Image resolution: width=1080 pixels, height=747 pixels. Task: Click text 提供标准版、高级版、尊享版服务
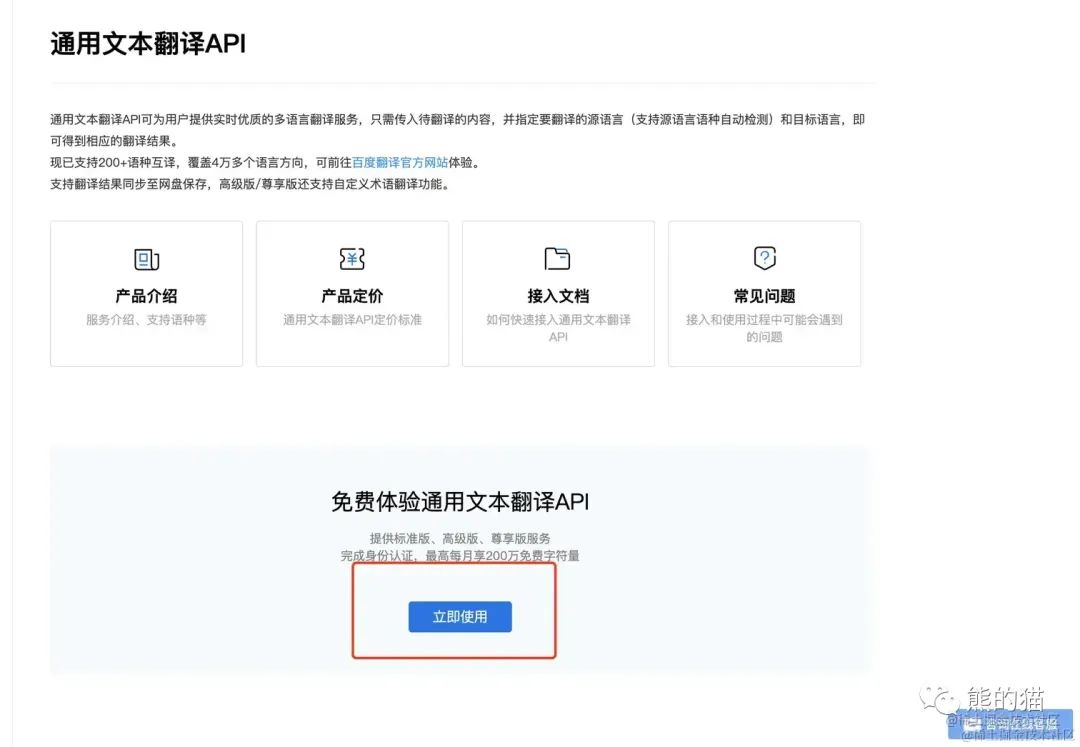pyautogui.click(x=460, y=538)
